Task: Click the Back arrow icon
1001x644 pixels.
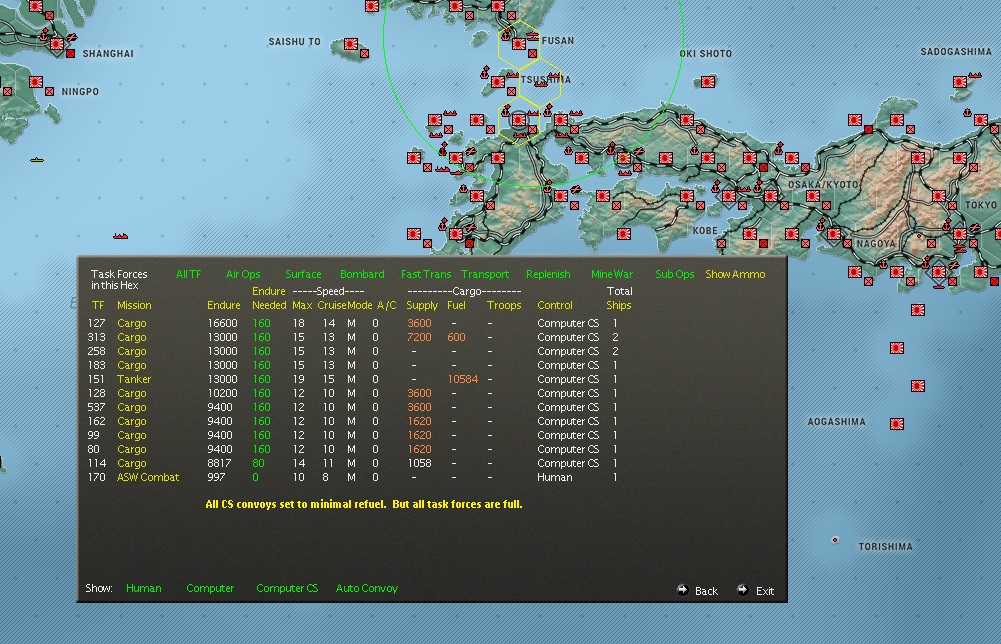Action: 682,589
